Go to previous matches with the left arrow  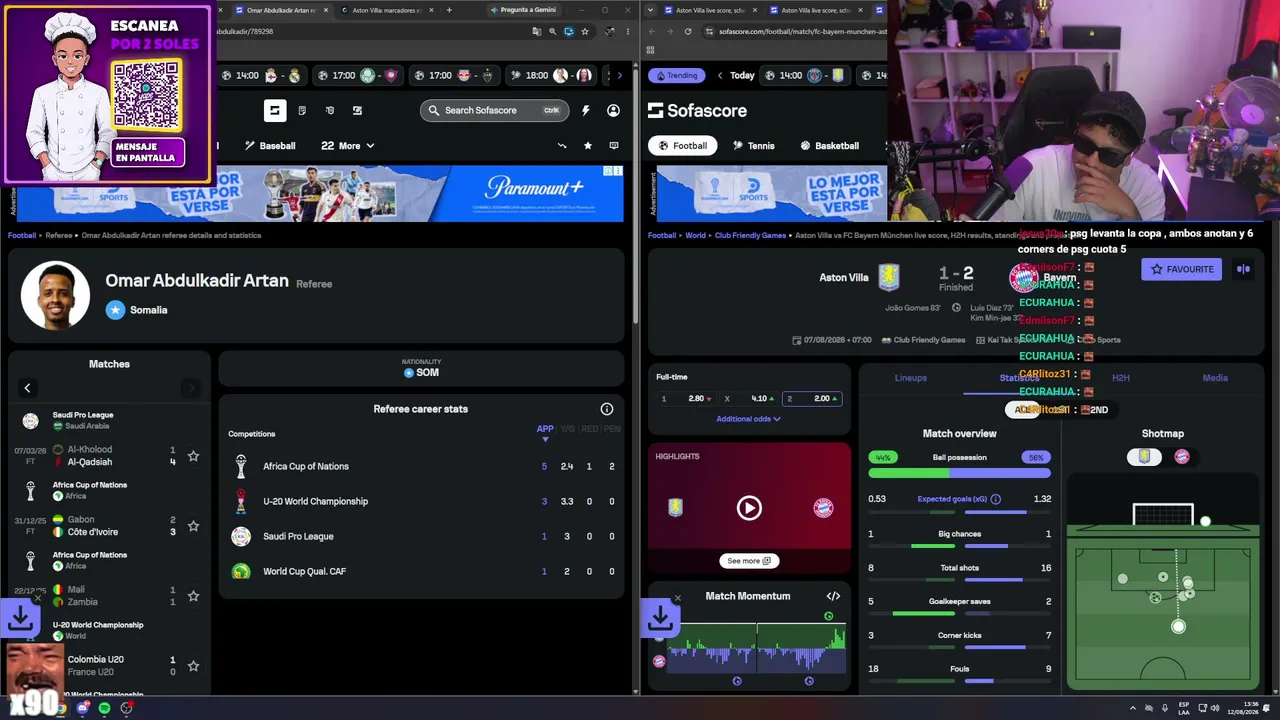click(27, 388)
